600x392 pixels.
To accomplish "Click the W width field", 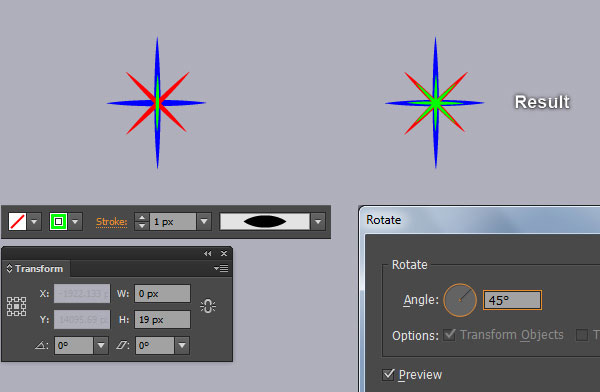I will [x=162, y=294].
